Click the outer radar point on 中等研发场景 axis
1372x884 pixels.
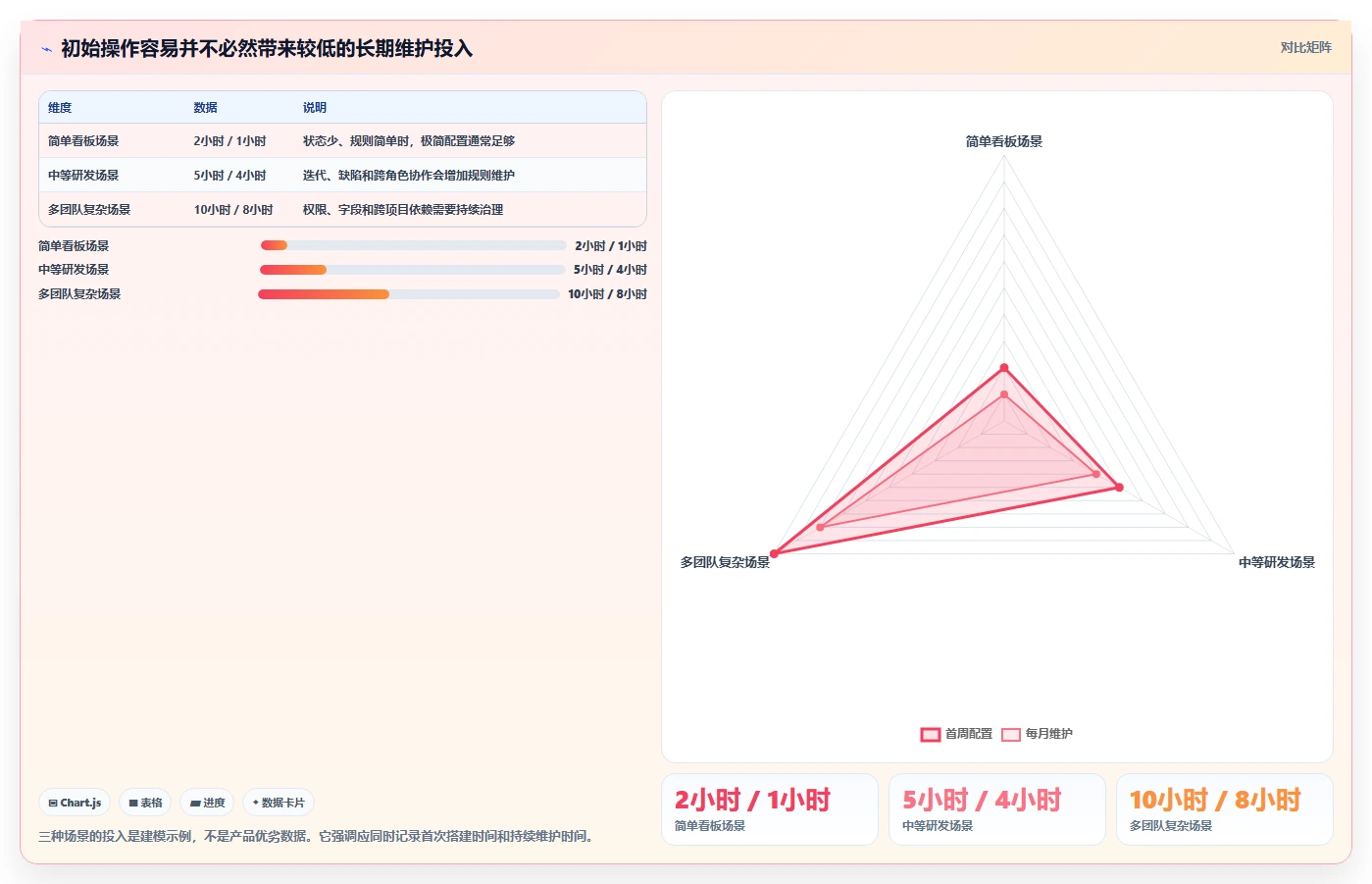click(x=1119, y=487)
